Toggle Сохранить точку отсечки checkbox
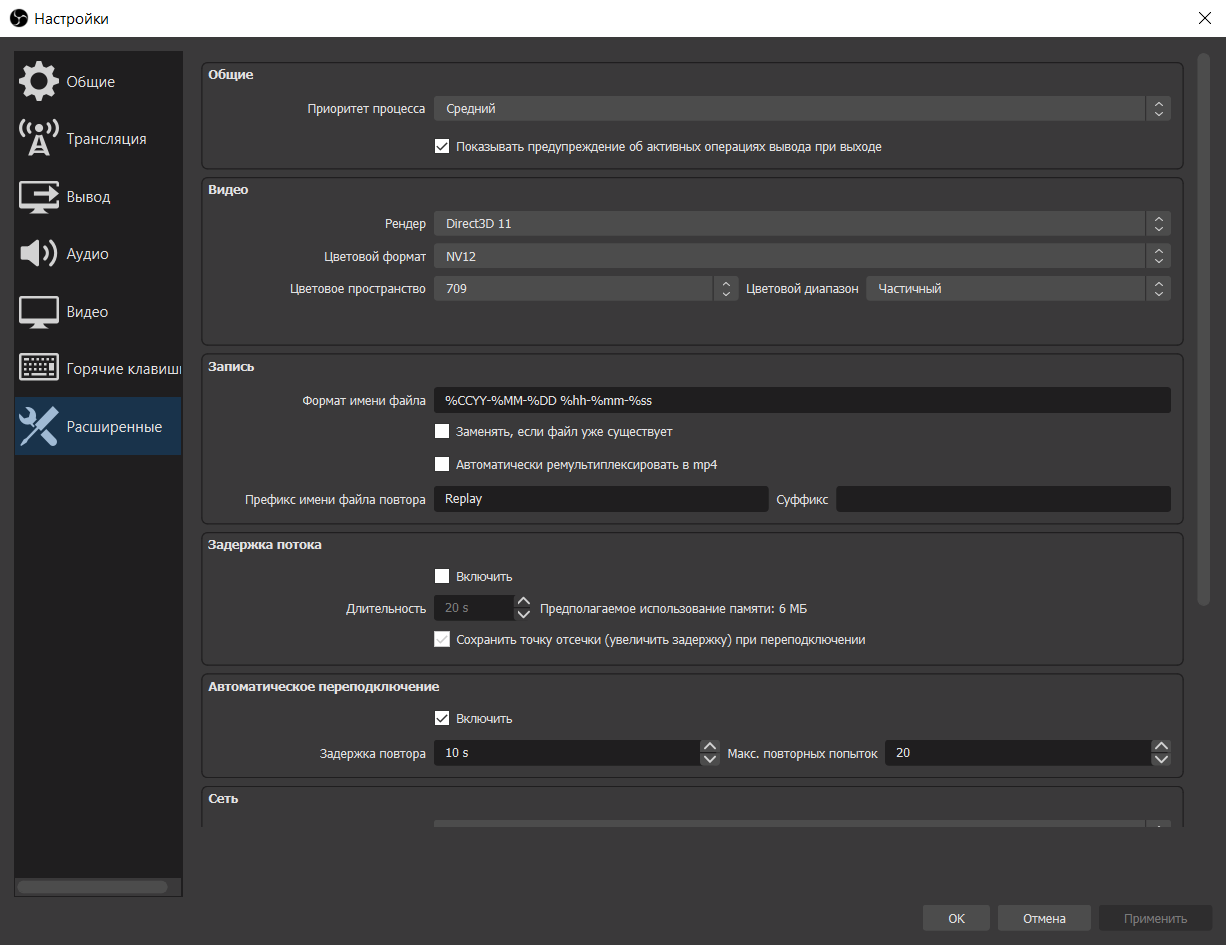 pos(442,640)
